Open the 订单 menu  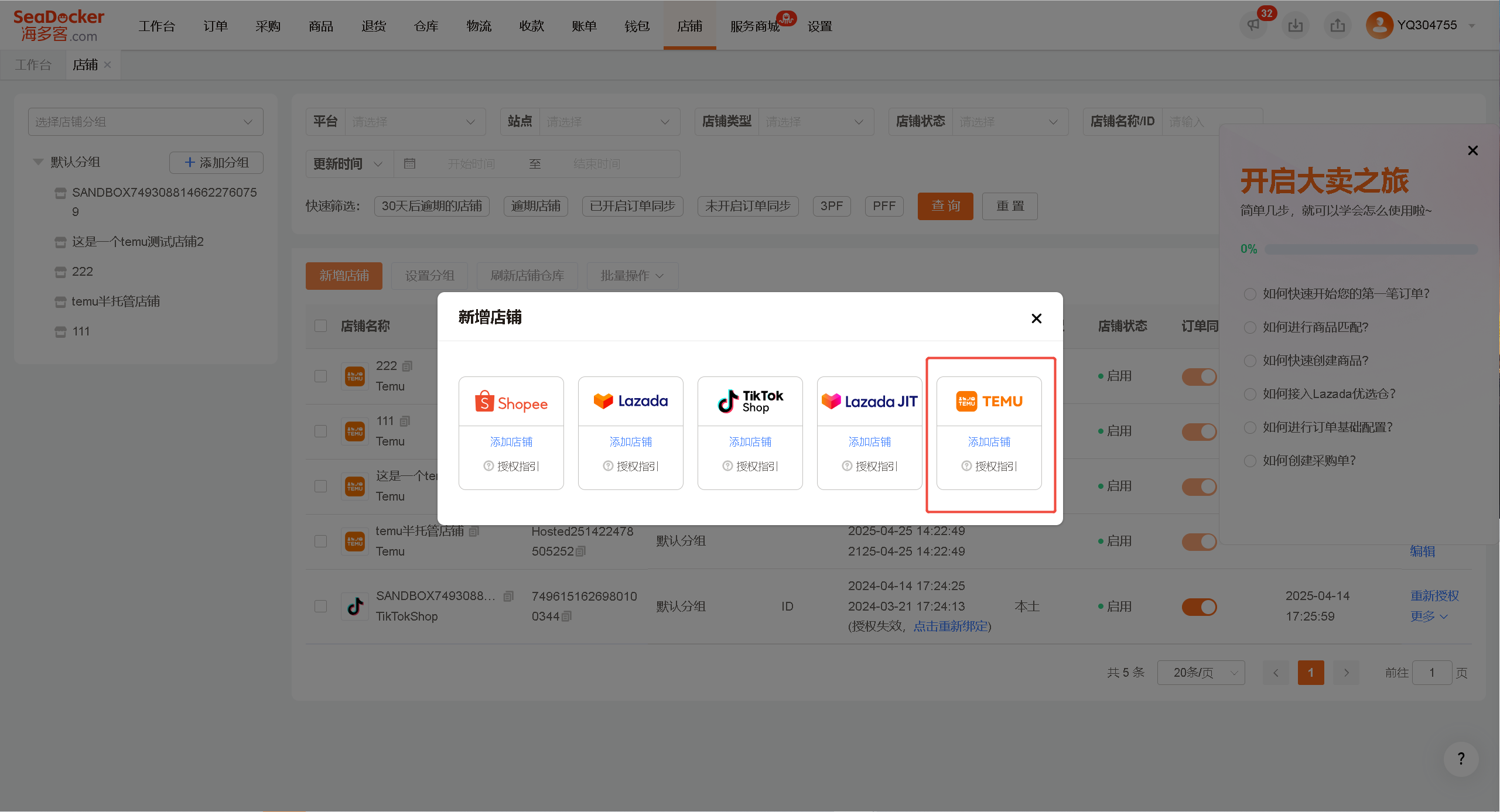click(216, 26)
